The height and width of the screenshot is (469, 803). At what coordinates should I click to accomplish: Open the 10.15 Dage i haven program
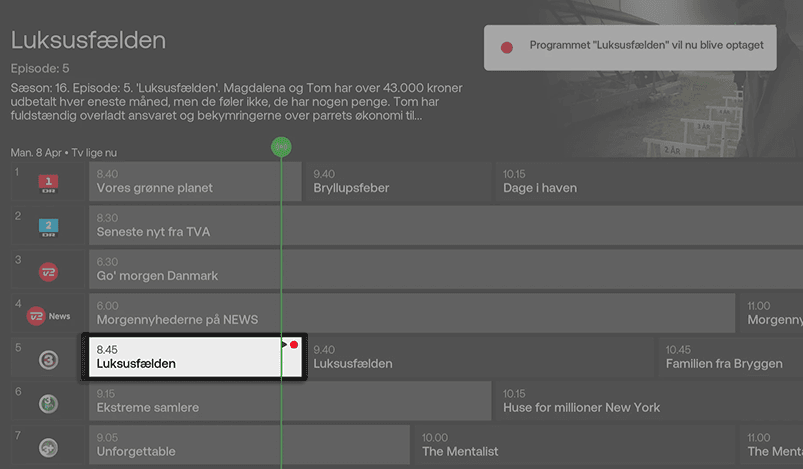coord(649,181)
